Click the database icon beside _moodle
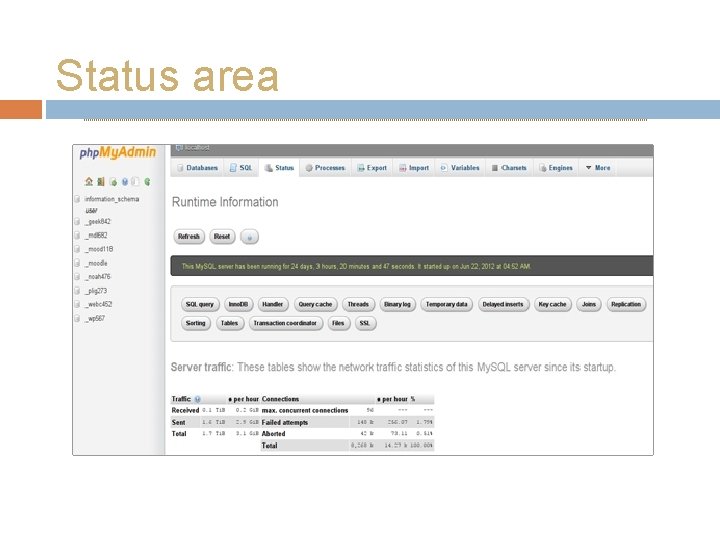The width and height of the screenshot is (720, 540). click(77, 263)
